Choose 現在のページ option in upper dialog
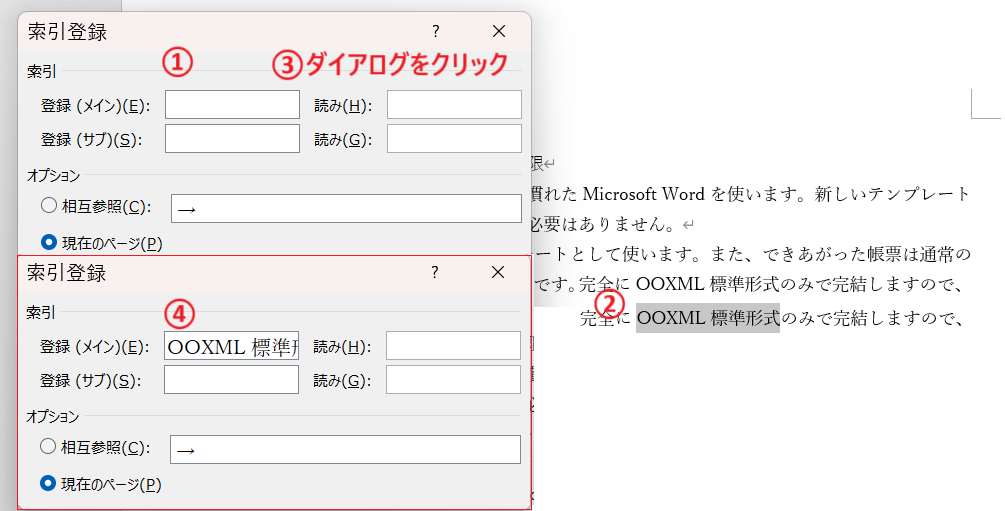Viewport: 1005px width, 511px height. click(49, 242)
